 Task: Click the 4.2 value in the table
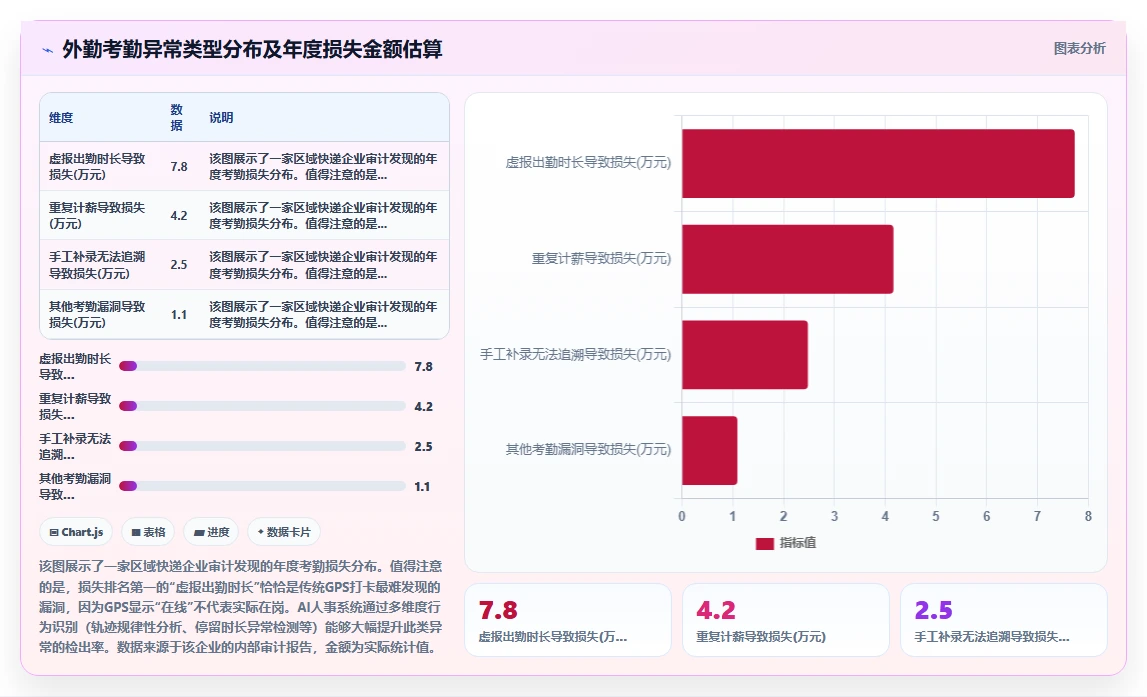tap(179, 216)
